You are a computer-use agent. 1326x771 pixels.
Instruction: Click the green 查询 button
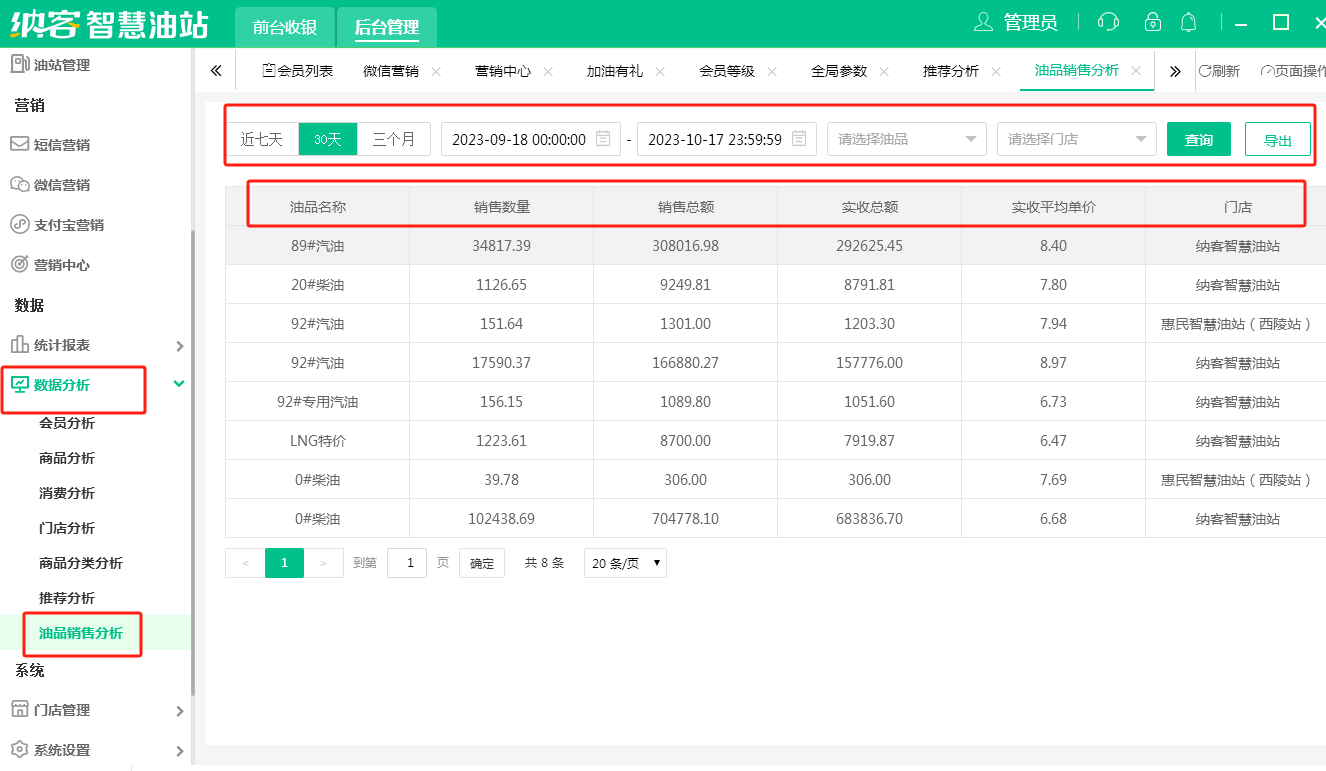1198,139
